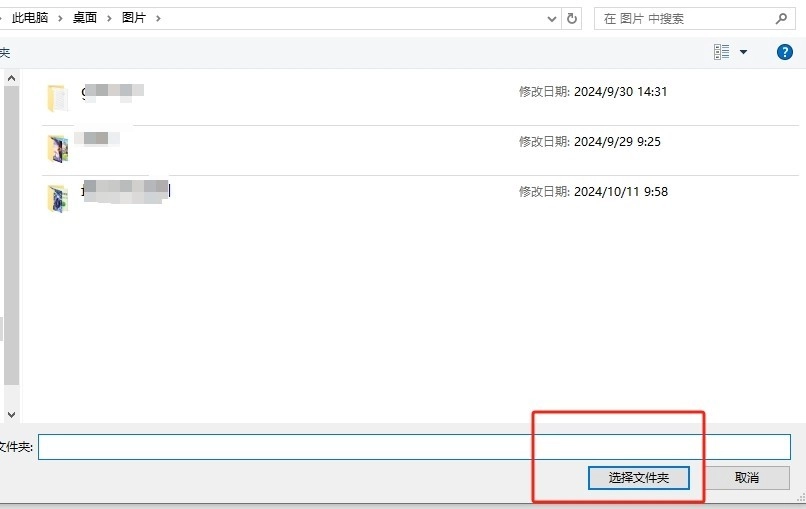806x509 pixels.
Task: Go to 桌面 in the breadcrumb path
Action: (x=85, y=18)
